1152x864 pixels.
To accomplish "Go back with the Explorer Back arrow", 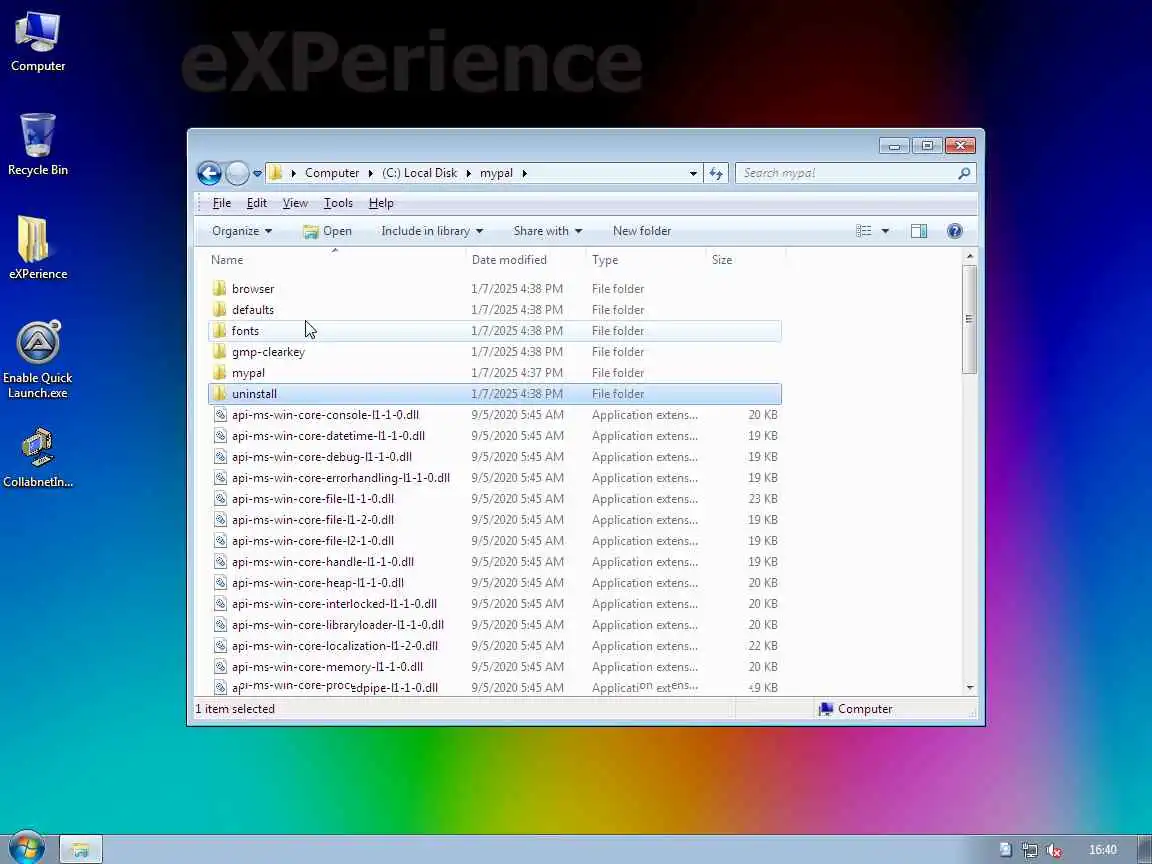I will (x=209, y=173).
